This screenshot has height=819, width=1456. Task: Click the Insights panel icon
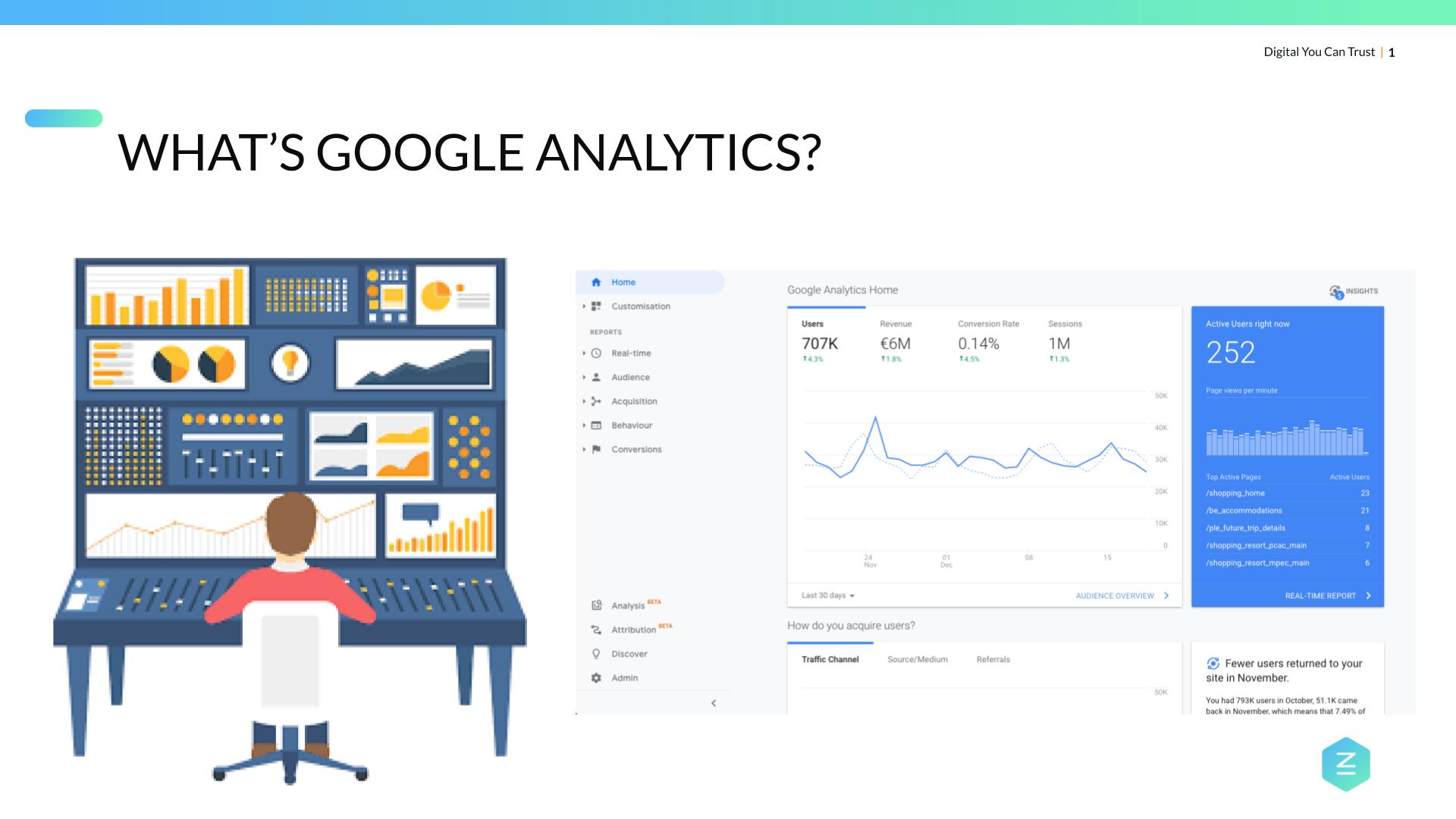point(1337,289)
